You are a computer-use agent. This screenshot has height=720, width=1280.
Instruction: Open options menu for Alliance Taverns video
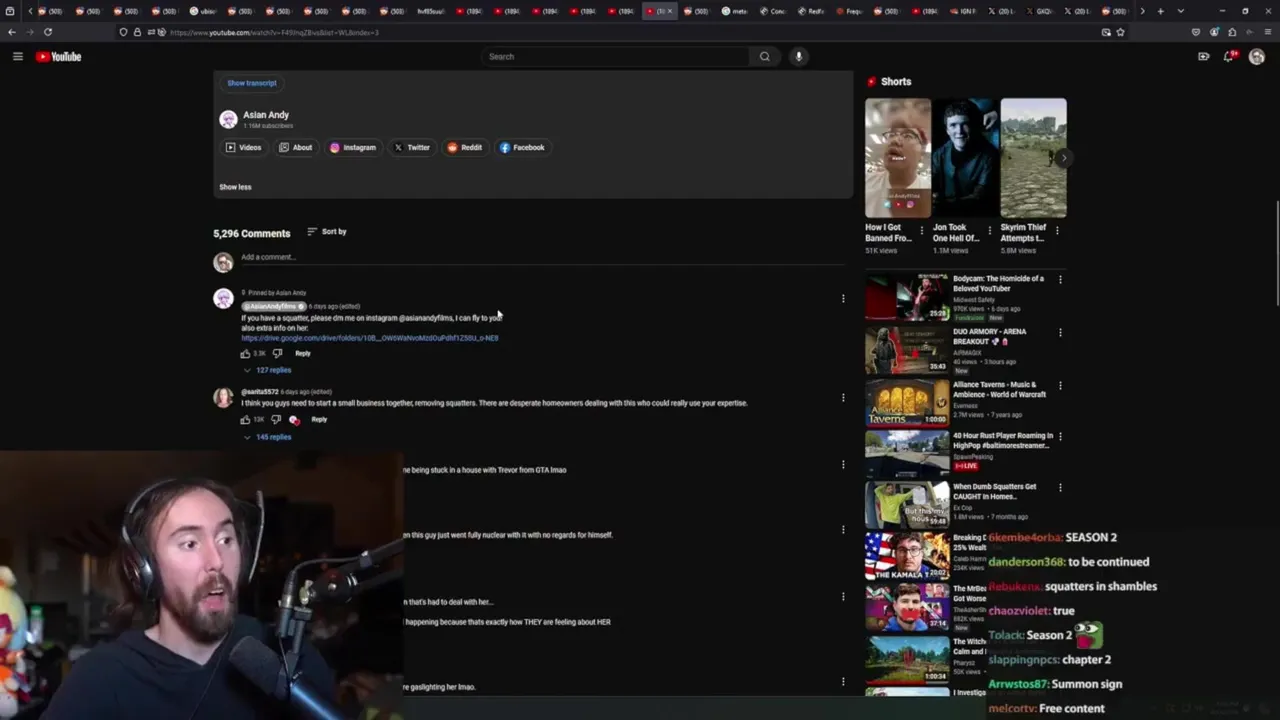pos(1060,385)
